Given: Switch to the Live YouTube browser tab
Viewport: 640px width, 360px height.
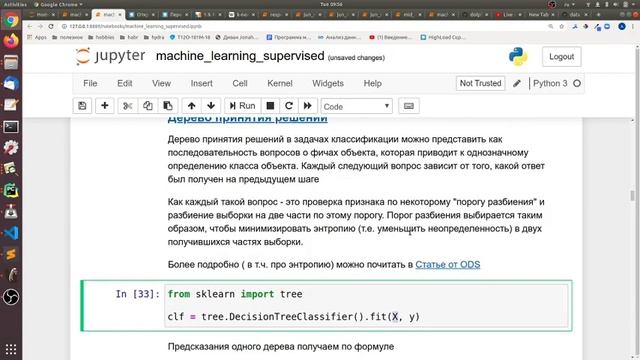Looking at the screenshot, I should tap(508, 15).
